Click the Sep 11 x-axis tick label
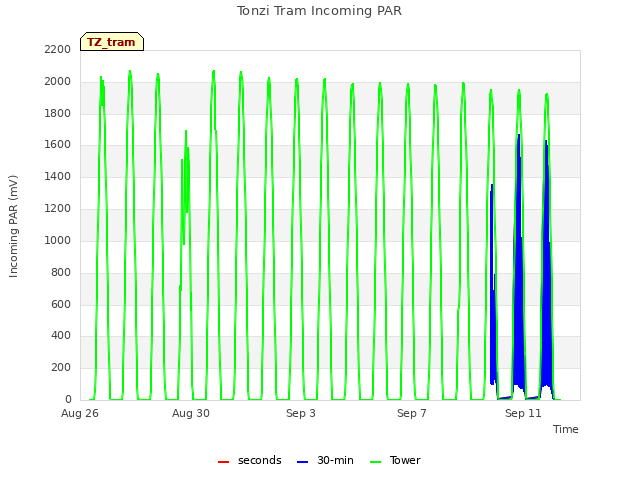 click(x=523, y=413)
